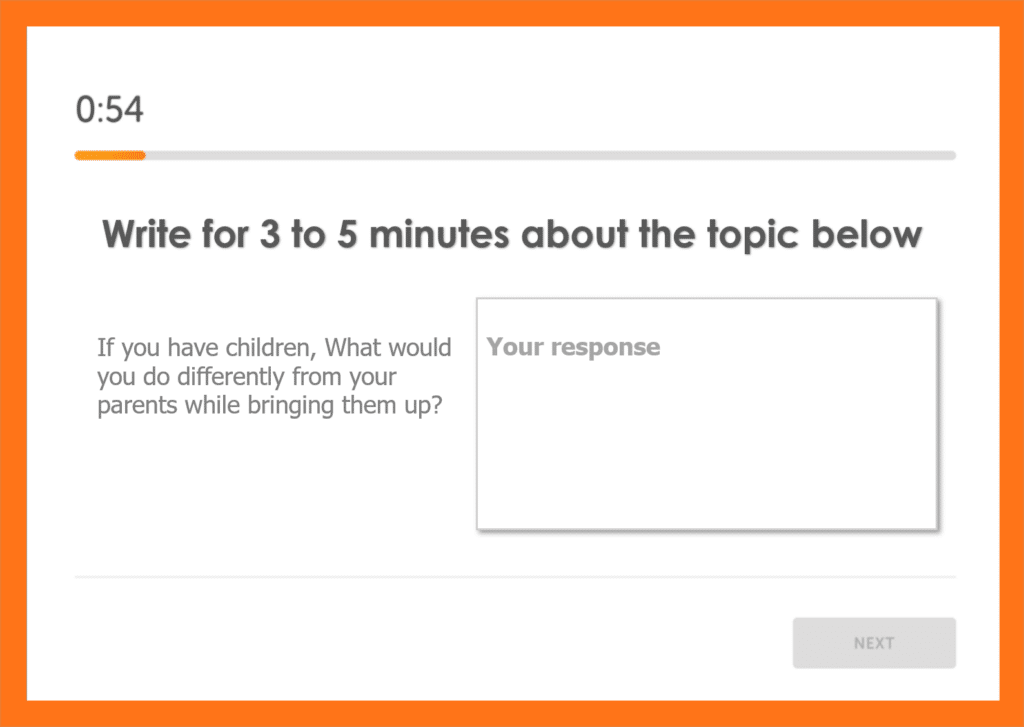This screenshot has width=1024, height=727.
Task: Click the horizontal divider line above NEXT
Action: (515, 577)
